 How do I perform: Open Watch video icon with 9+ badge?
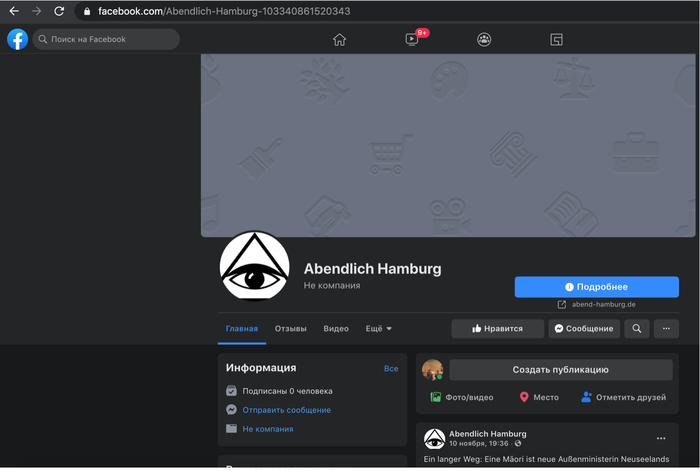412,39
